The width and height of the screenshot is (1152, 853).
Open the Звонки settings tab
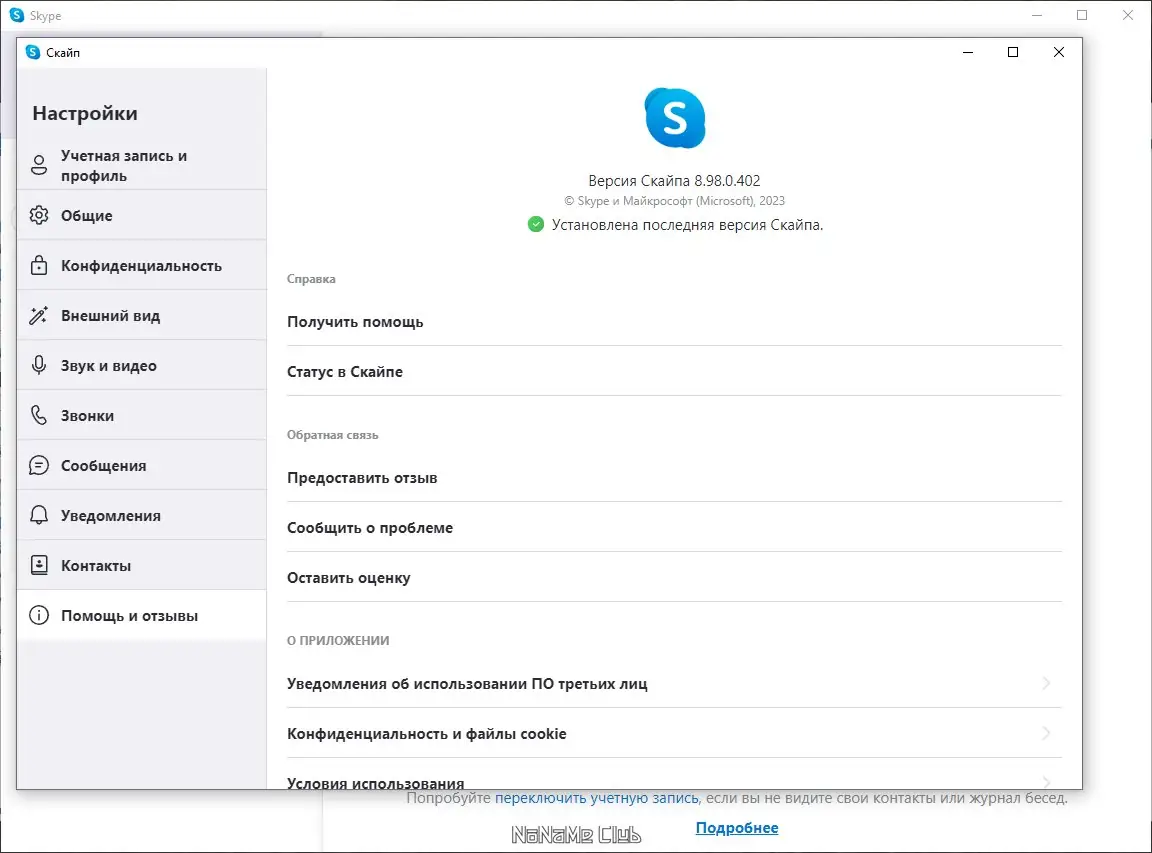click(x=142, y=415)
